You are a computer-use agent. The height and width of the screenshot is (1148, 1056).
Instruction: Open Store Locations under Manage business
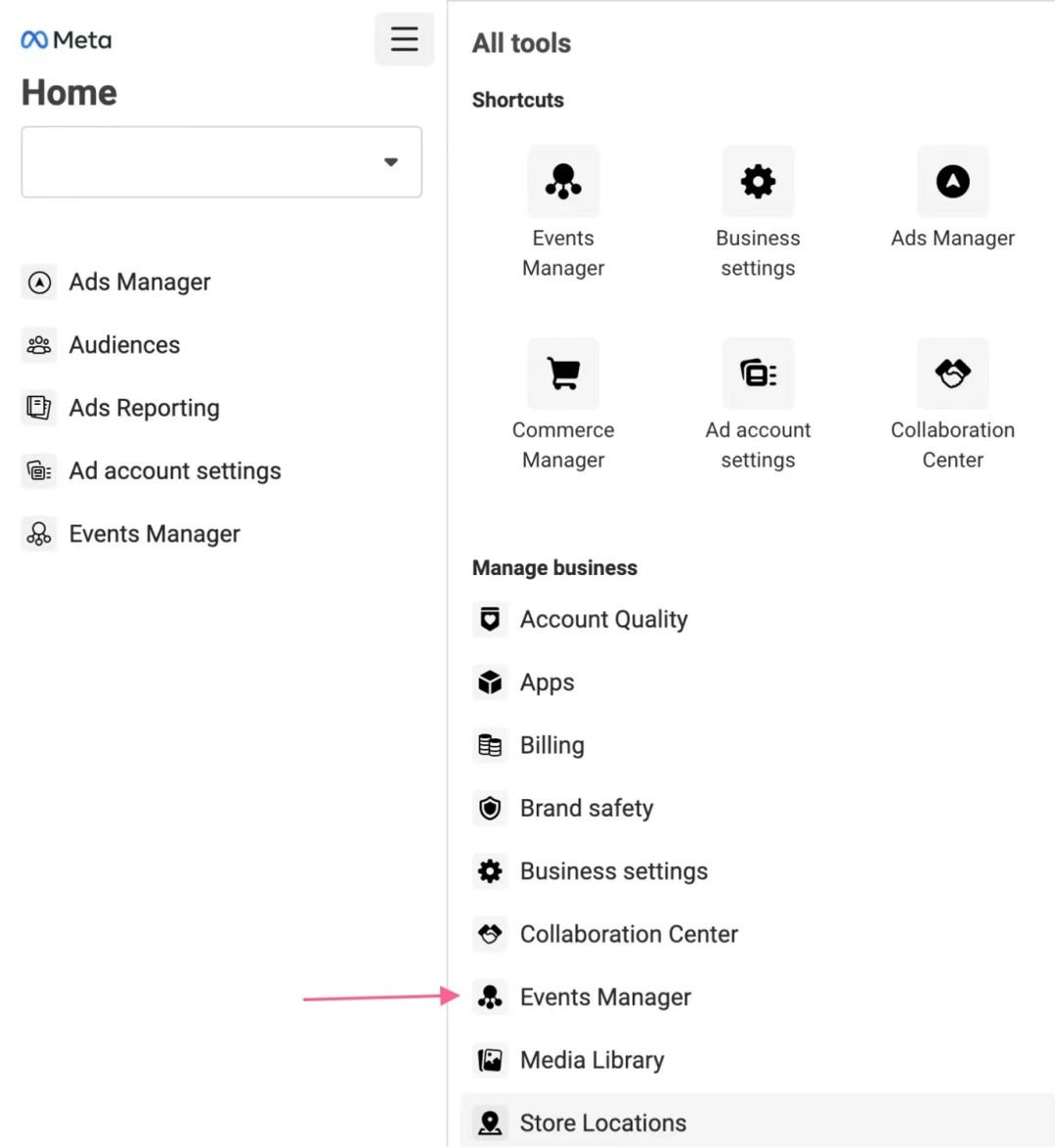(x=602, y=1124)
